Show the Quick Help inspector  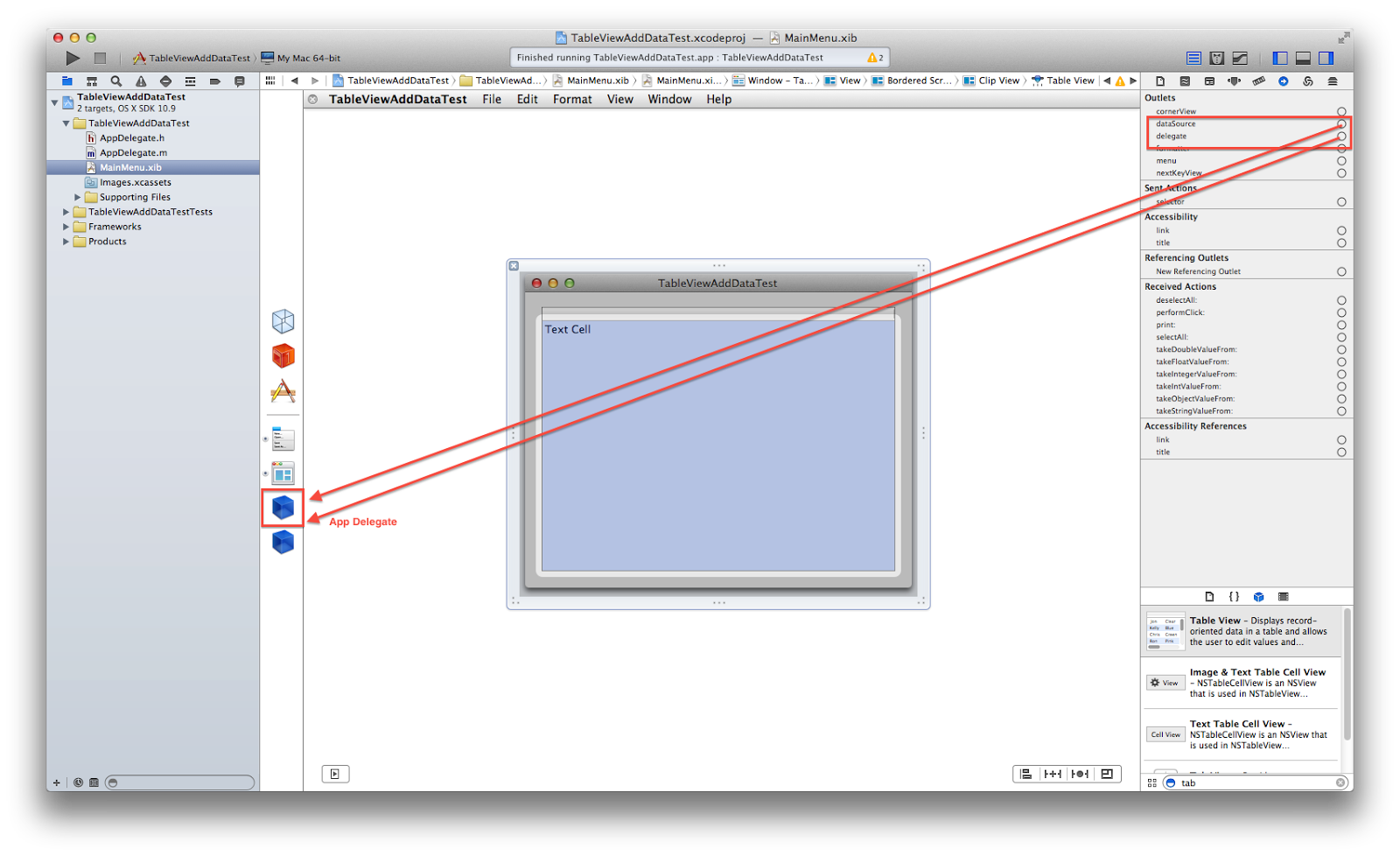coord(1185,81)
